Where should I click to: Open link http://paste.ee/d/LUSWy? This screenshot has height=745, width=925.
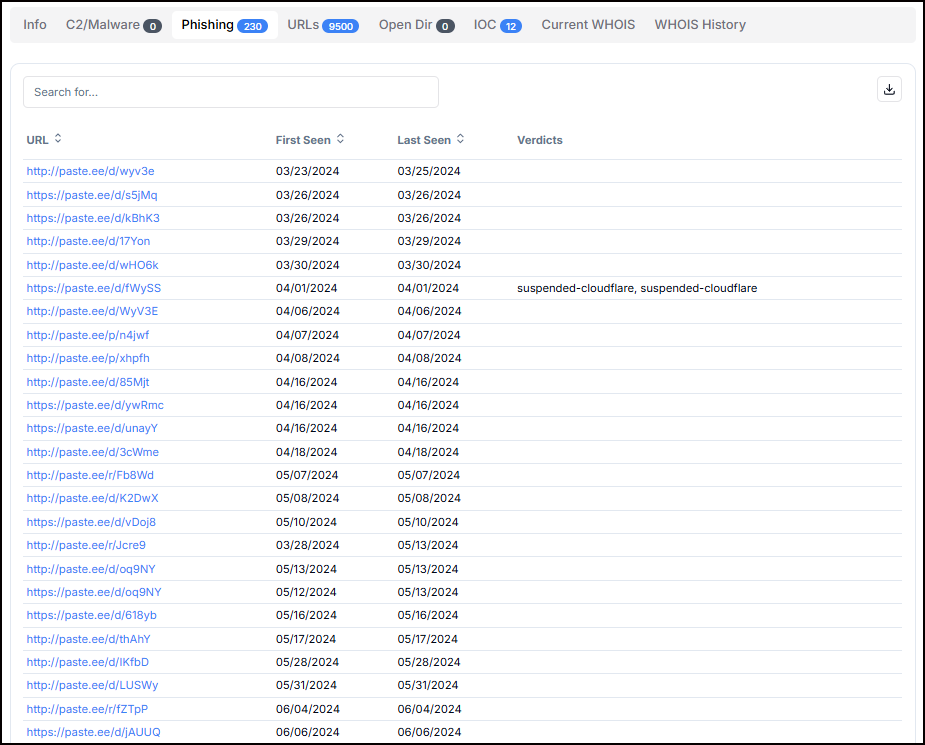point(93,685)
